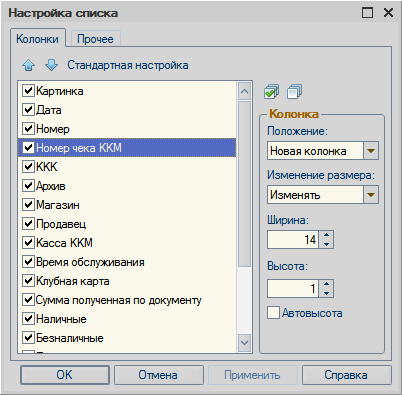The height and width of the screenshot is (395, 402).
Task: Reset with Стандартная настройка
Action: pos(128,65)
